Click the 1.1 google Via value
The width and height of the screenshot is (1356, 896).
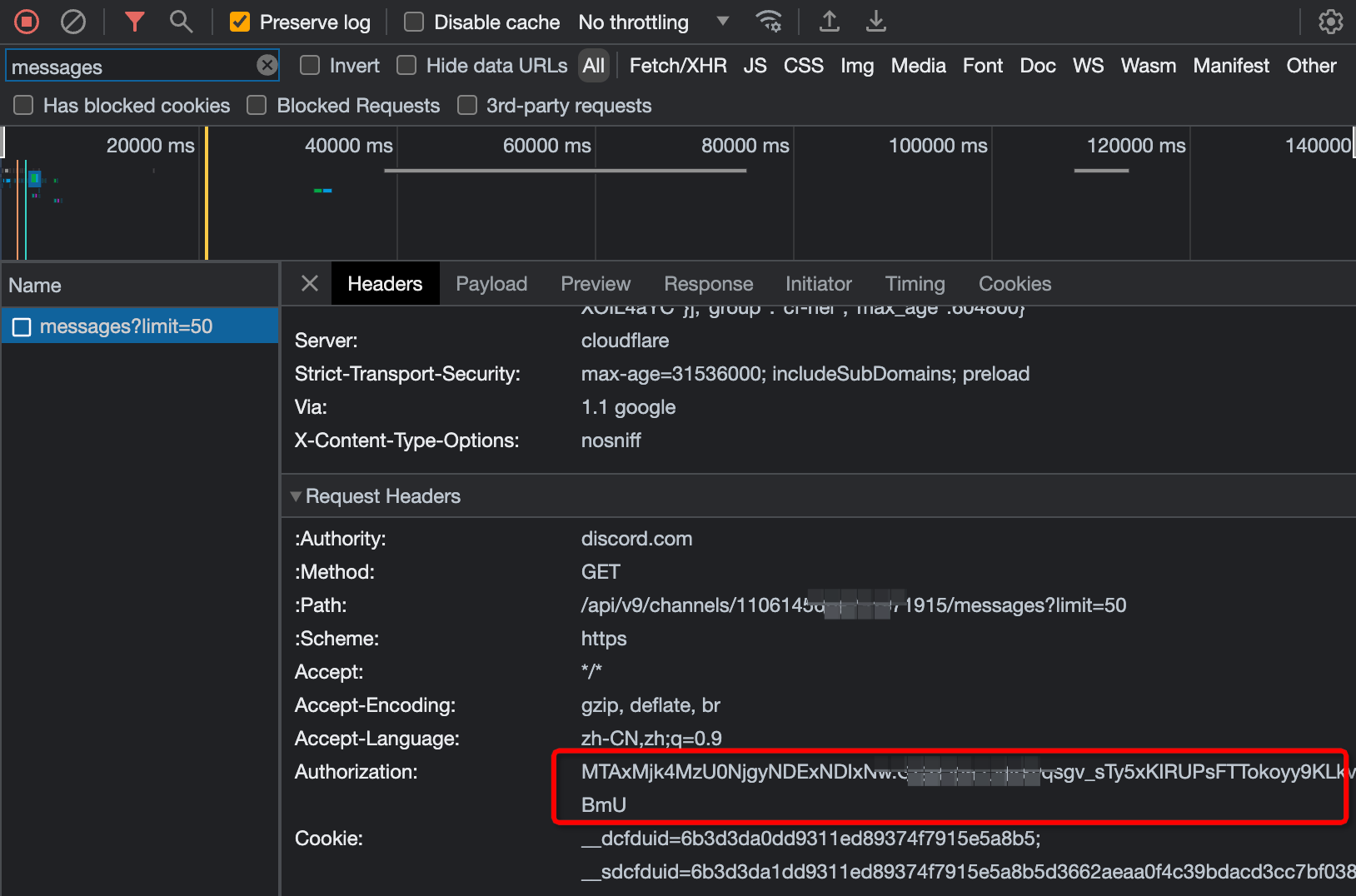(628, 407)
